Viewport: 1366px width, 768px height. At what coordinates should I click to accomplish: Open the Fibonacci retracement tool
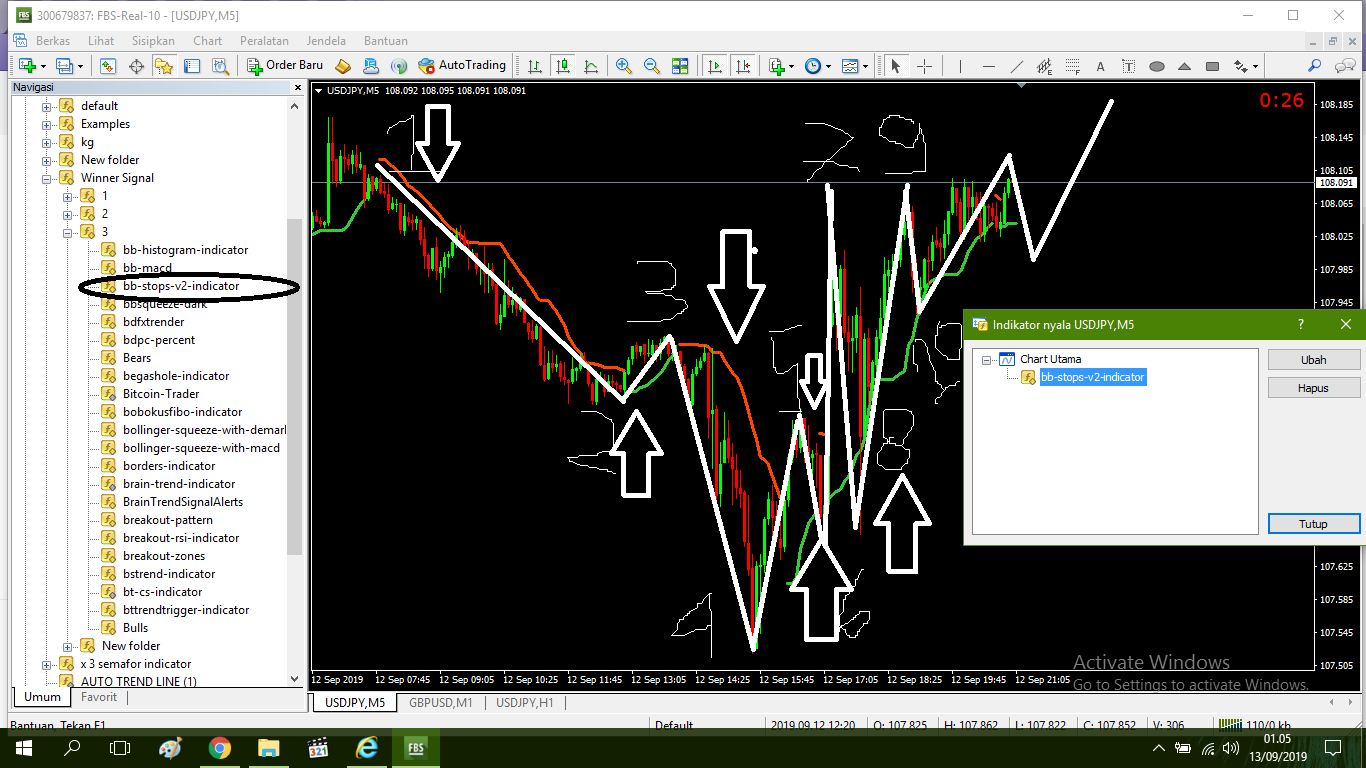(x=1073, y=65)
